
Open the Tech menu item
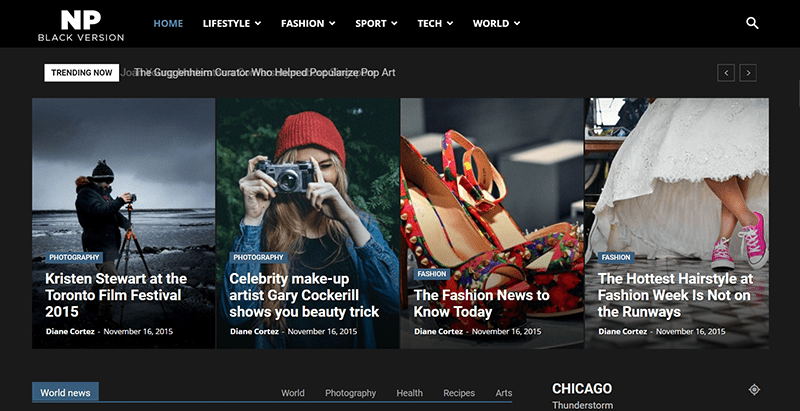430,23
